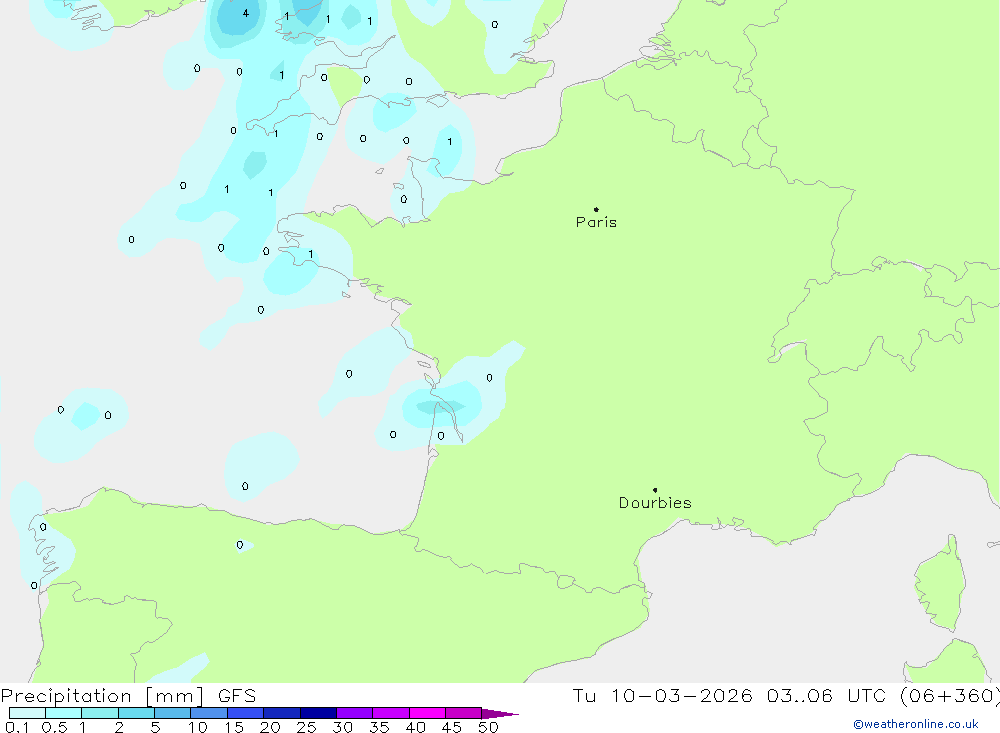Select the 2–5 mm legend swatch
Screen dimensions: 1000x733
point(136,713)
